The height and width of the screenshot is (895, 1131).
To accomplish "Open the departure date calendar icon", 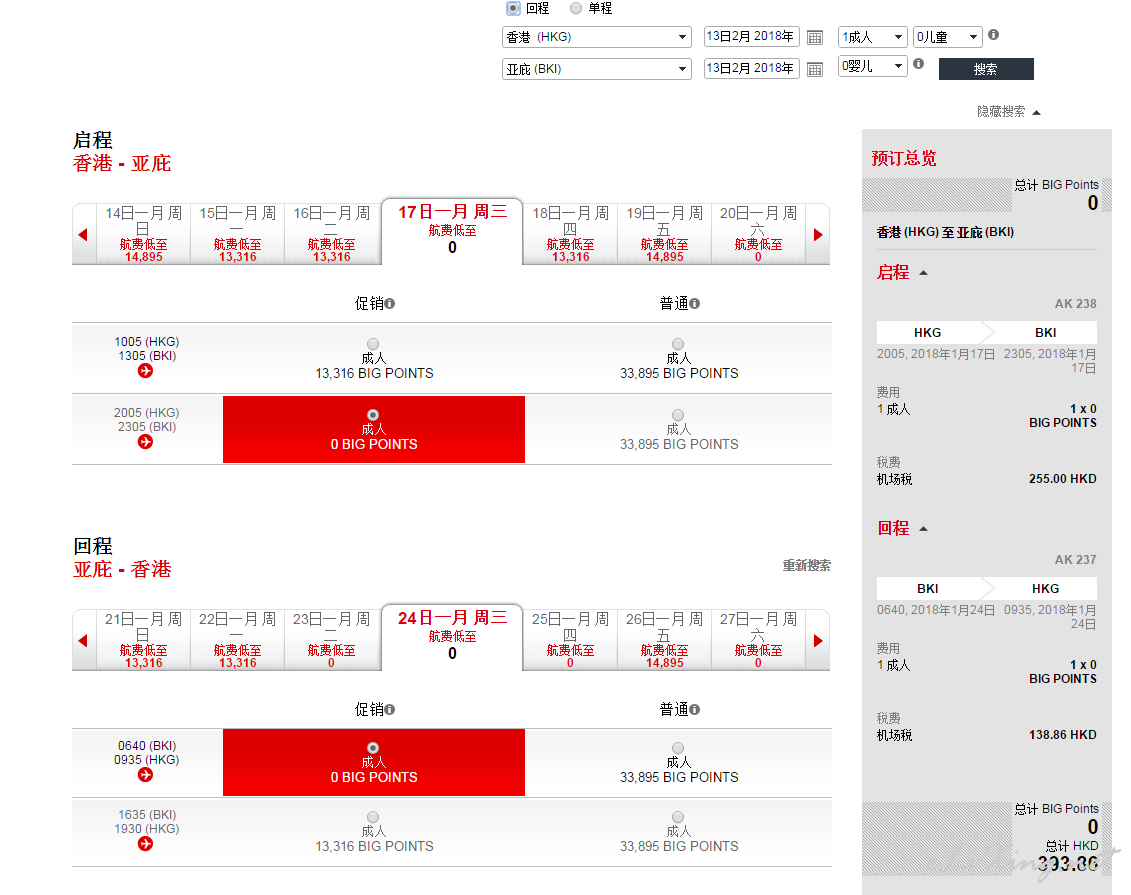I will point(814,37).
